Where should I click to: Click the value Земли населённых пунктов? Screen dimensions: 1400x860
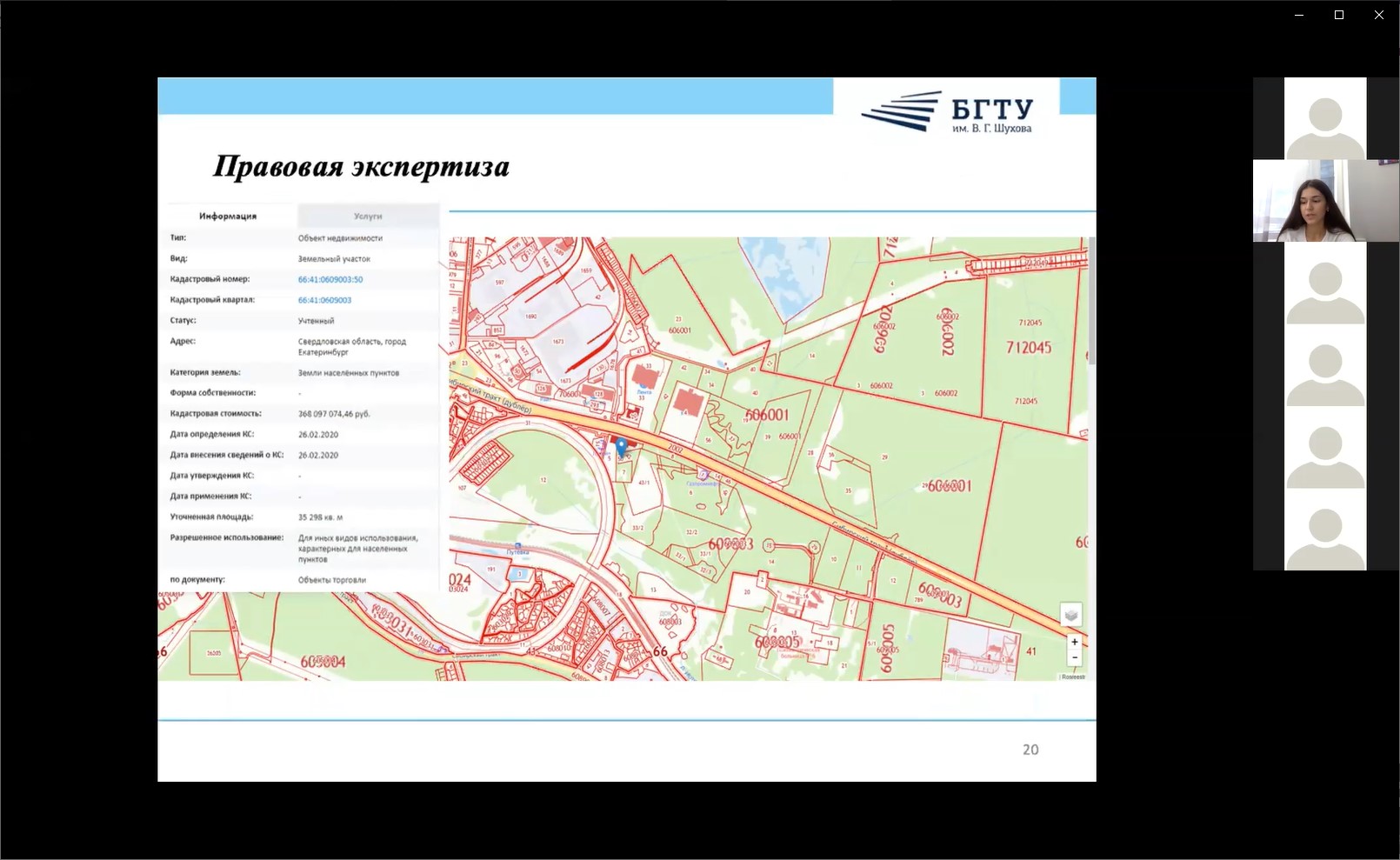(349, 372)
